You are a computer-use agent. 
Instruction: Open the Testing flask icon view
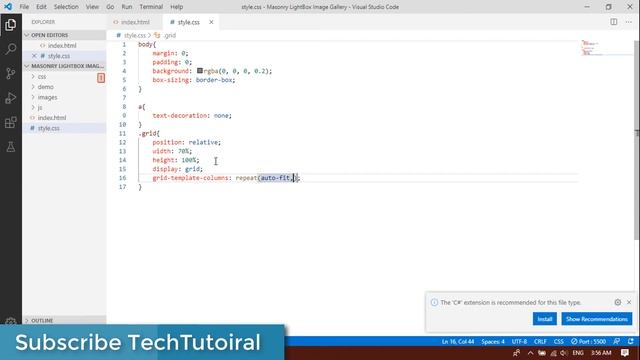tap(11, 147)
